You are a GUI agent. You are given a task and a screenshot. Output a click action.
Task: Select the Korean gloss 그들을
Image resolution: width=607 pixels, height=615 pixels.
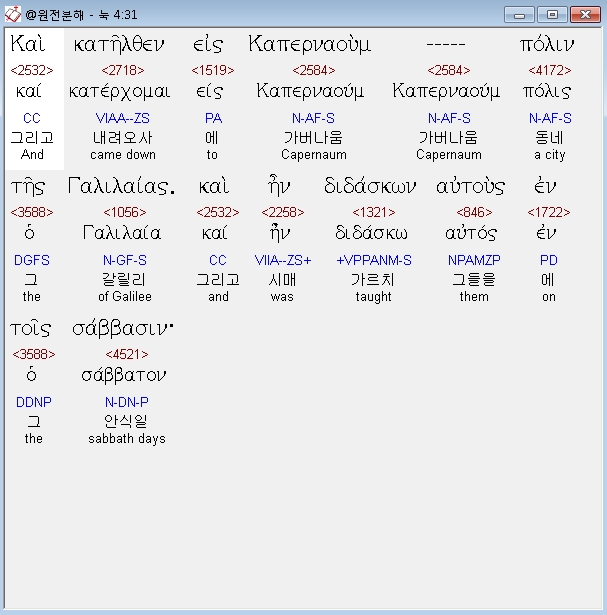tap(474, 280)
